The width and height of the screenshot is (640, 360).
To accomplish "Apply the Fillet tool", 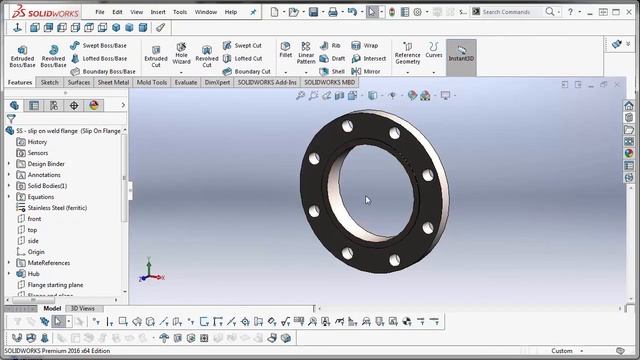I will click(286, 50).
